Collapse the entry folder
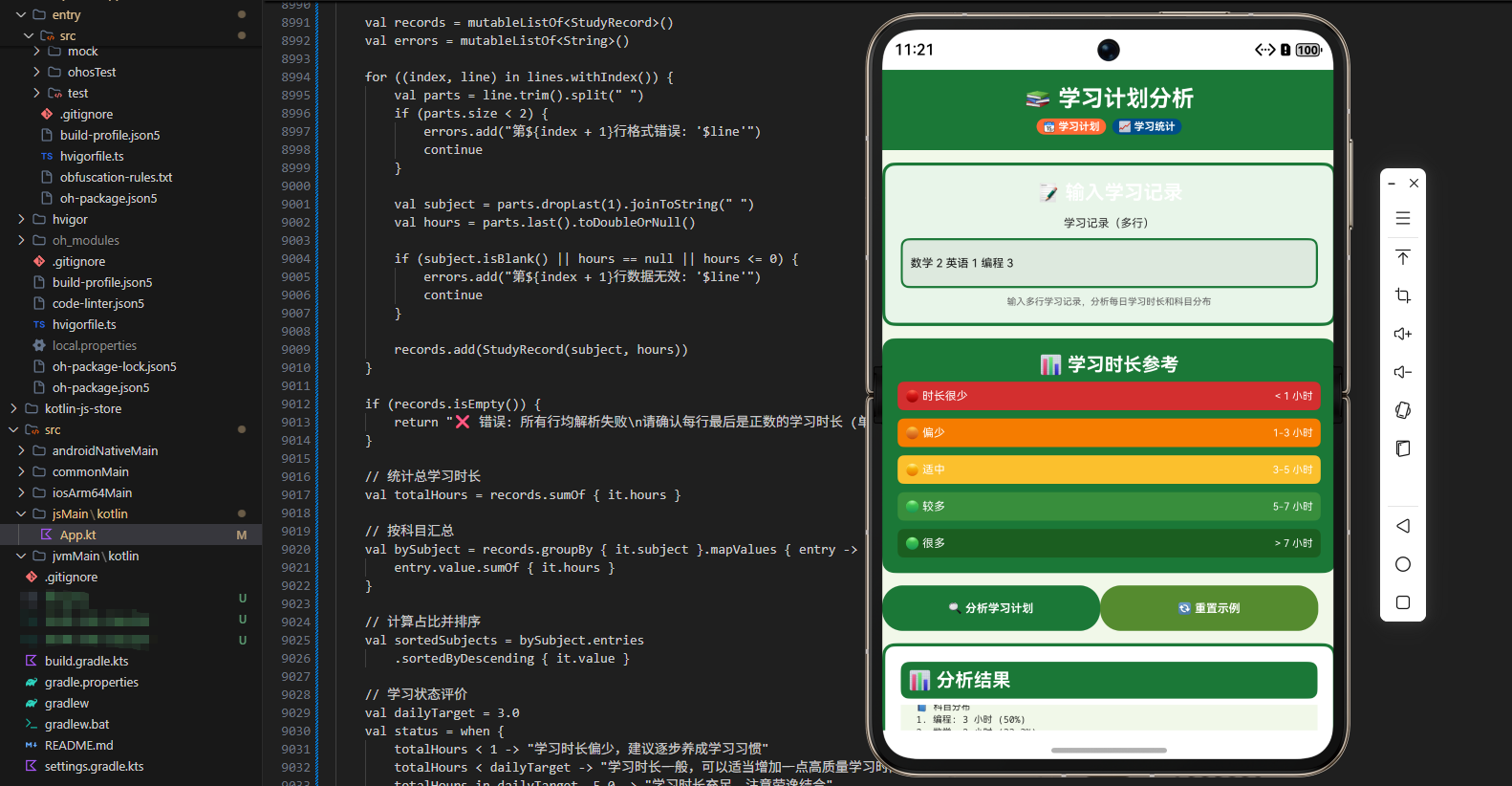 [x=21, y=14]
